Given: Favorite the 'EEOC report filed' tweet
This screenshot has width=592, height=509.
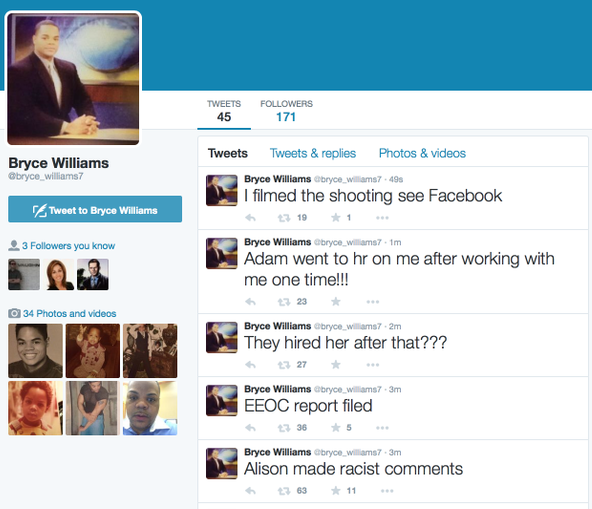Looking at the screenshot, I should tap(336, 428).
